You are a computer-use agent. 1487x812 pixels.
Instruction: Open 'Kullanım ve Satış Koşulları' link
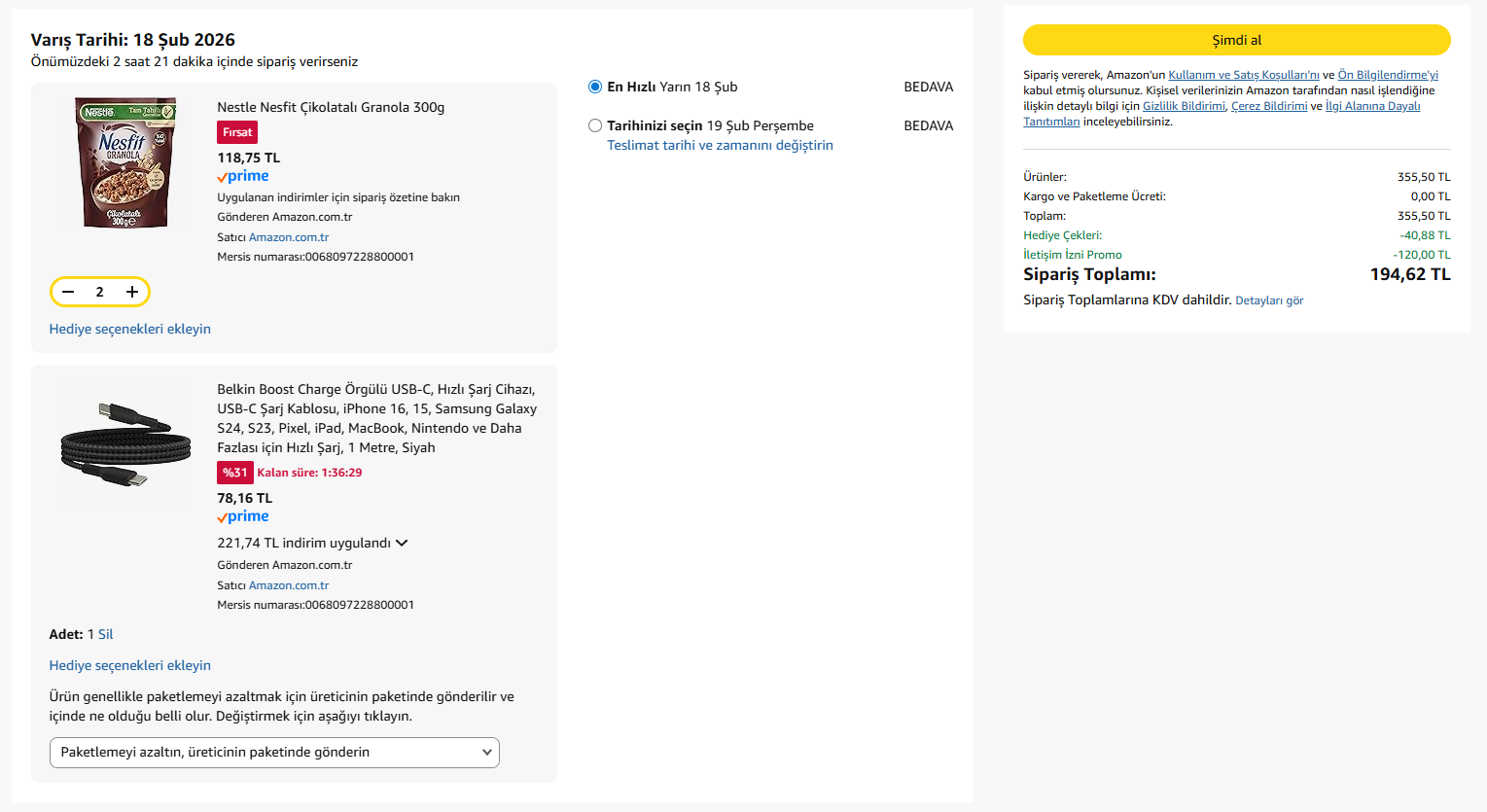pyautogui.click(x=1243, y=75)
